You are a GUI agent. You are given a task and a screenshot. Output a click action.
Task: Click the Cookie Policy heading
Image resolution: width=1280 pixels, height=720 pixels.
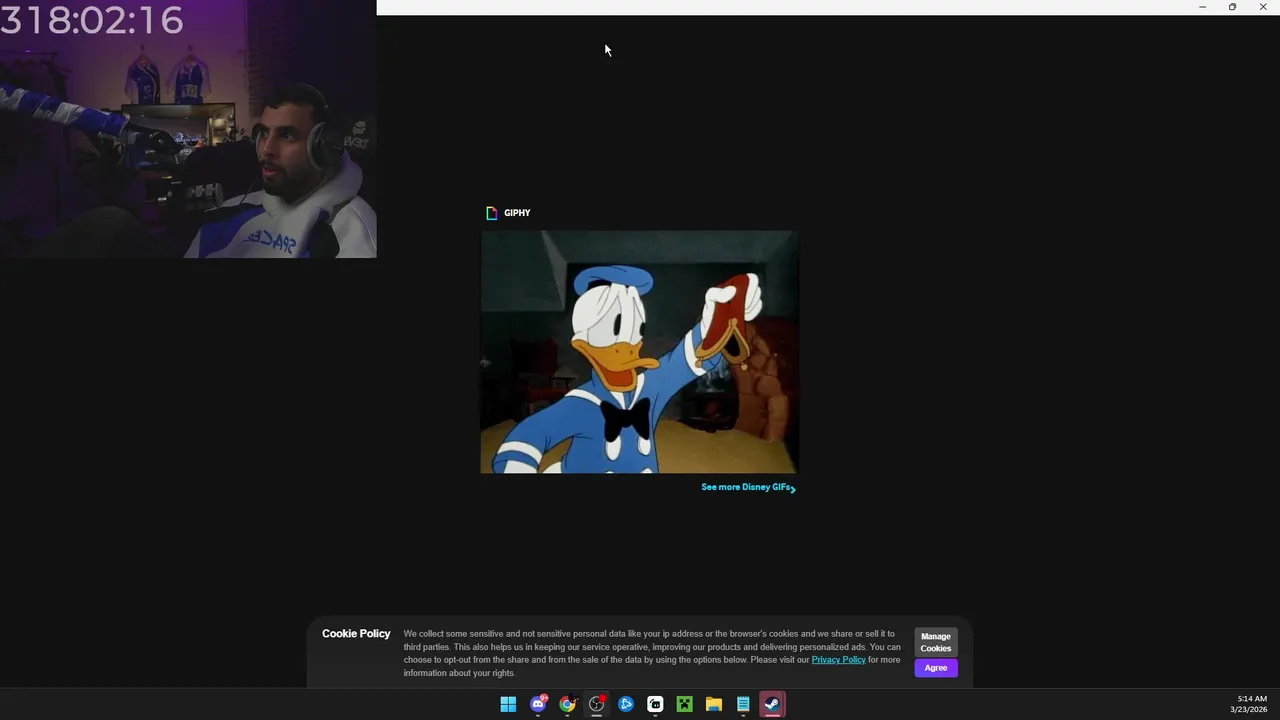(x=356, y=634)
